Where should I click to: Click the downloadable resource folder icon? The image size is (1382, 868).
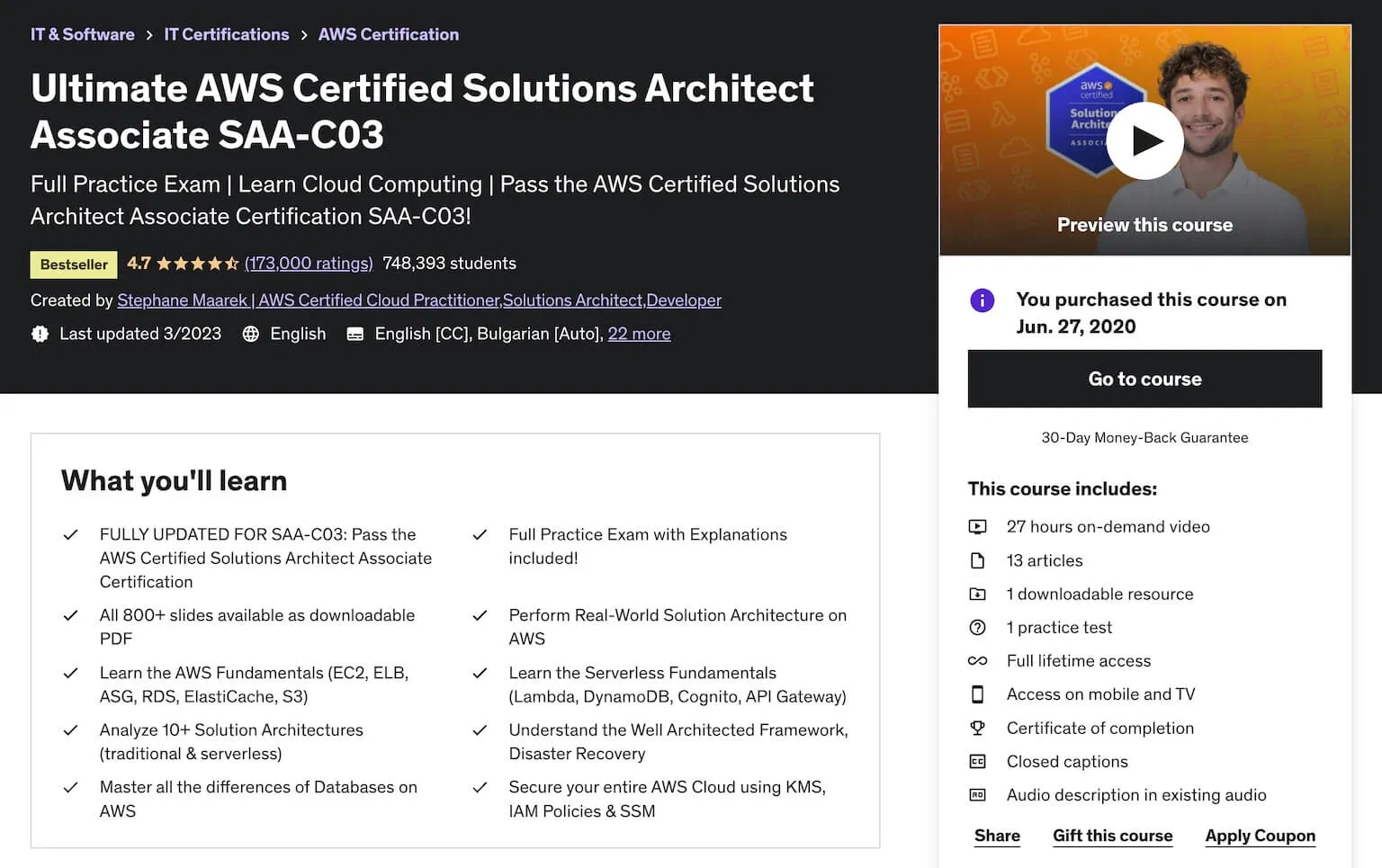[x=977, y=594]
